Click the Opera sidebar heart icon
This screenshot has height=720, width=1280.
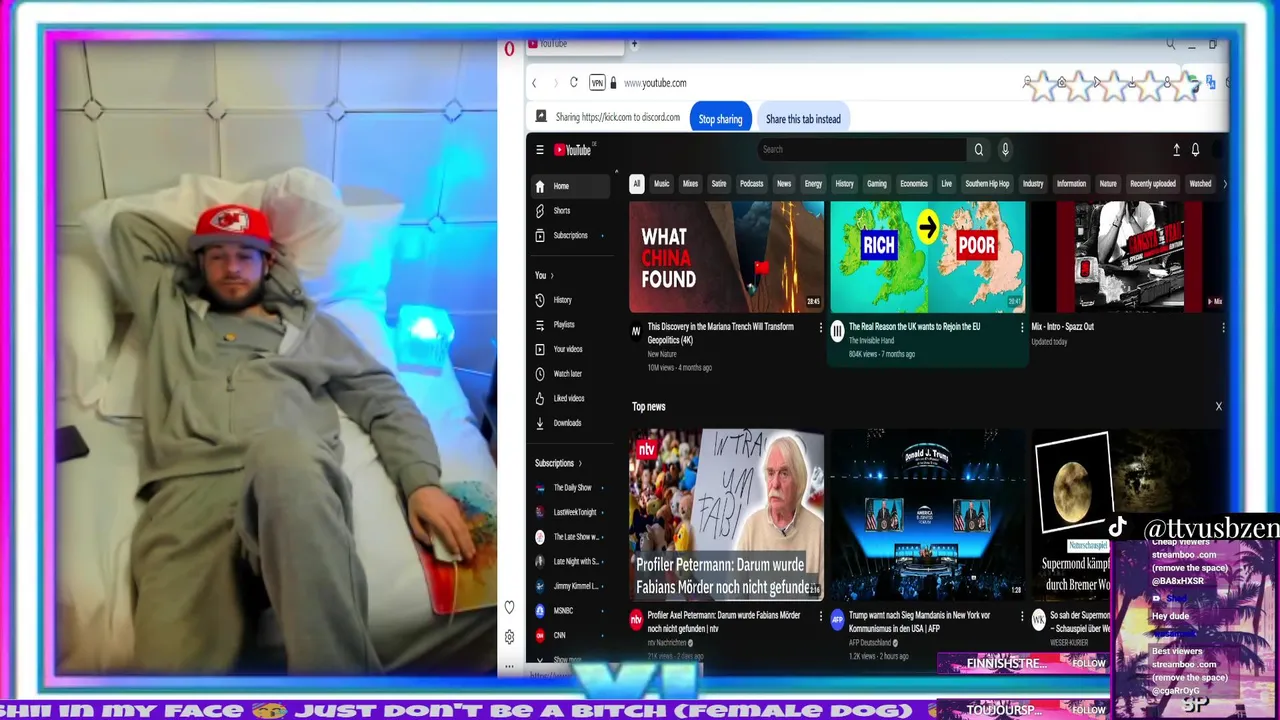(x=509, y=607)
